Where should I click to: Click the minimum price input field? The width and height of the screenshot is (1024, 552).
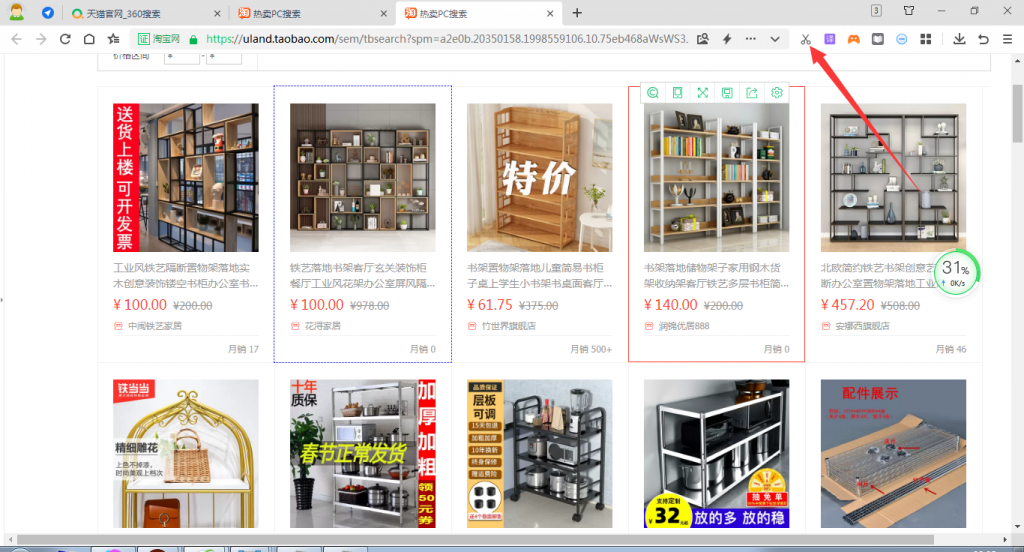182,57
